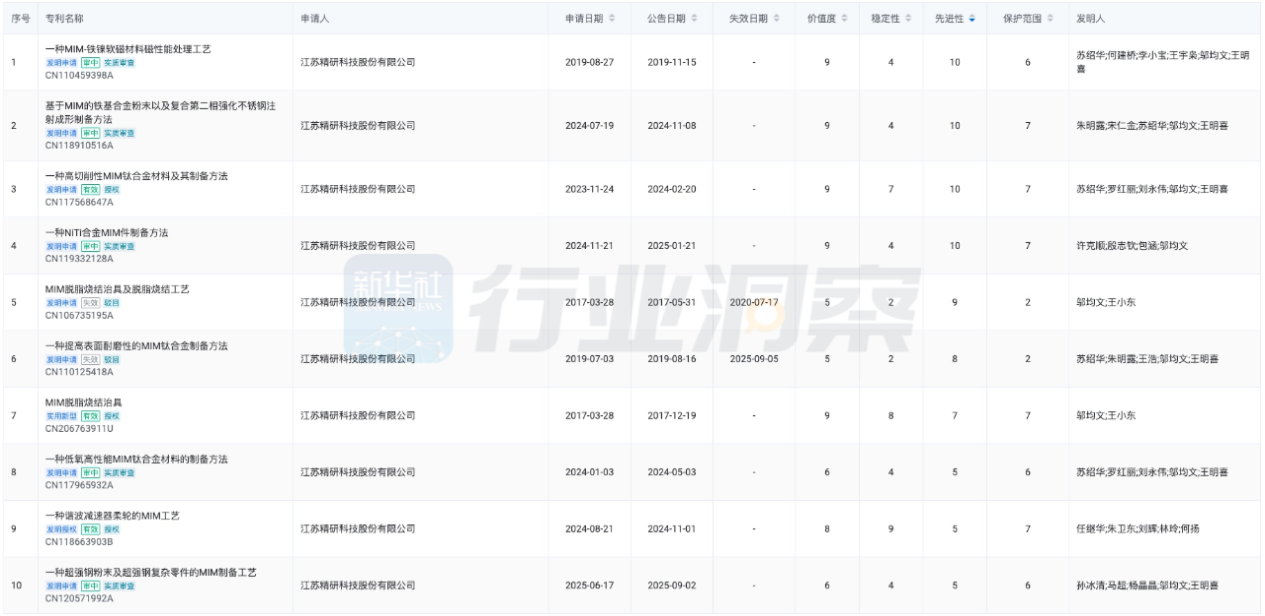Click the 驳回 tag in row 6
The height and width of the screenshot is (616, 1265).
pyautogui.click(x=112, y=359)
